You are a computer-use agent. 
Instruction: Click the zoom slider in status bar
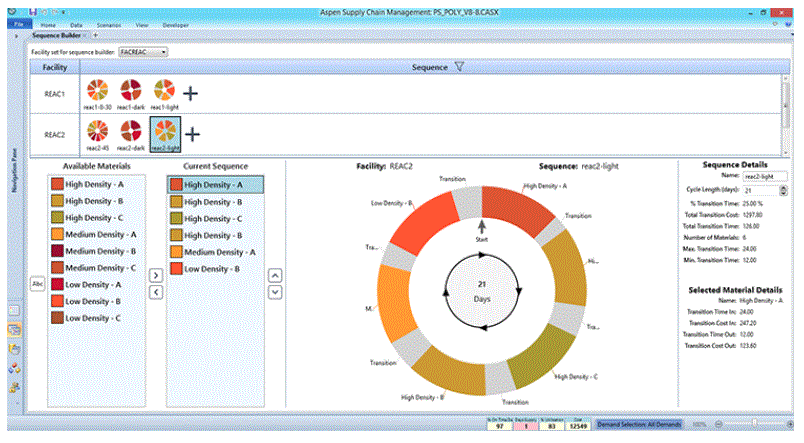[x=754, y=424]
